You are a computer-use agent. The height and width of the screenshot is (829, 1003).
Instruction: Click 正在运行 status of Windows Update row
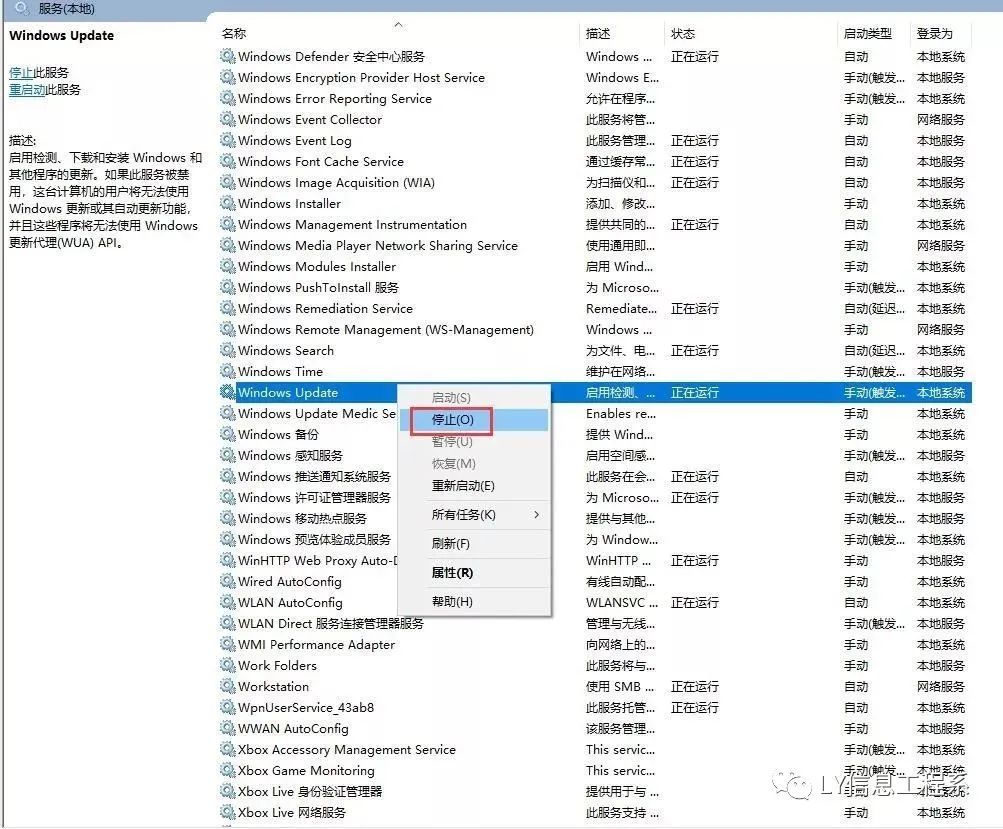(695, 392)
